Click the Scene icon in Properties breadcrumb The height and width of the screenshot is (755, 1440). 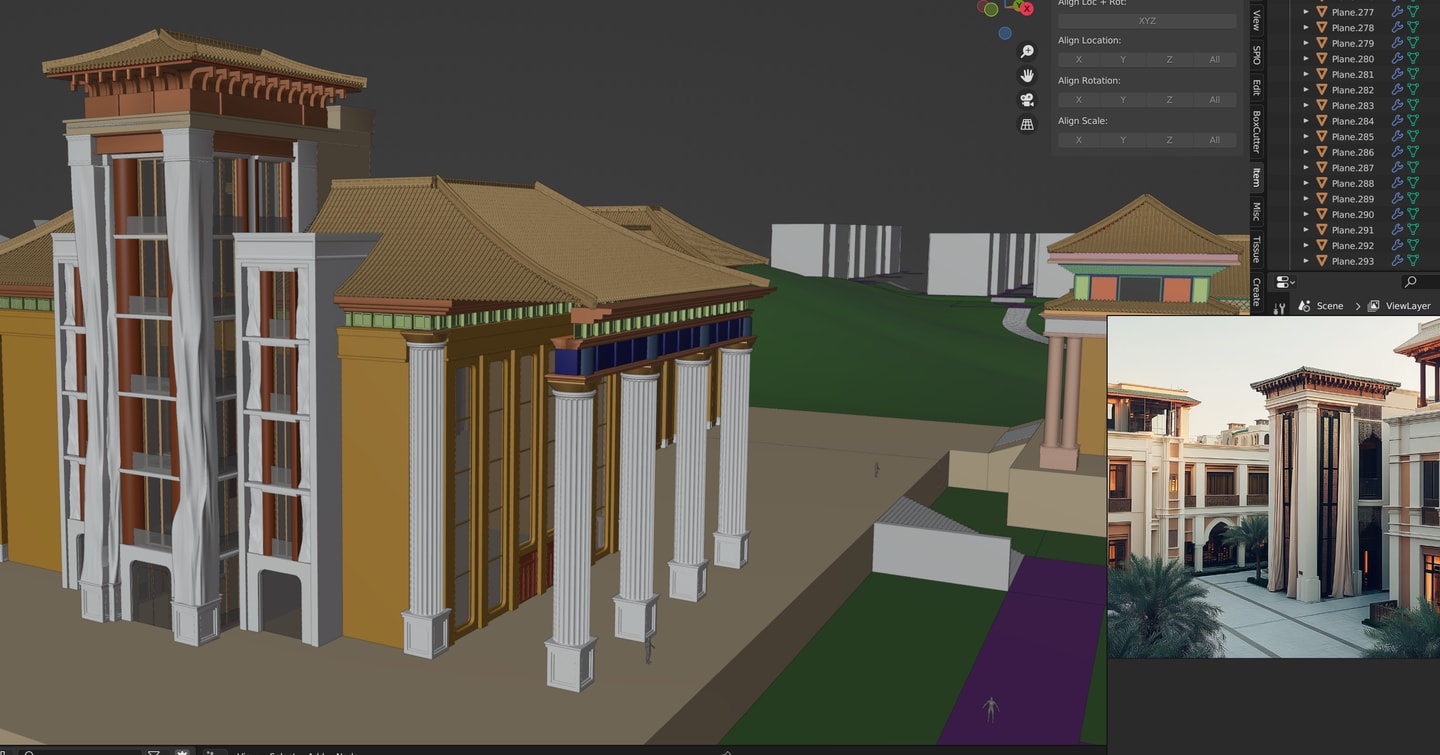click(x=1304, y=306)
